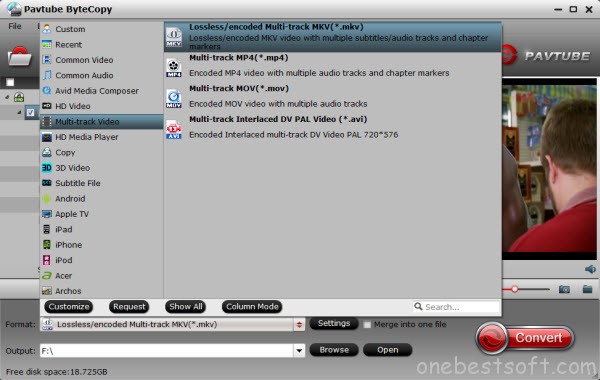Viewport: 600px width, 380px height.
Task: Click the iPod device icon
Action: [x=47, y=260]
